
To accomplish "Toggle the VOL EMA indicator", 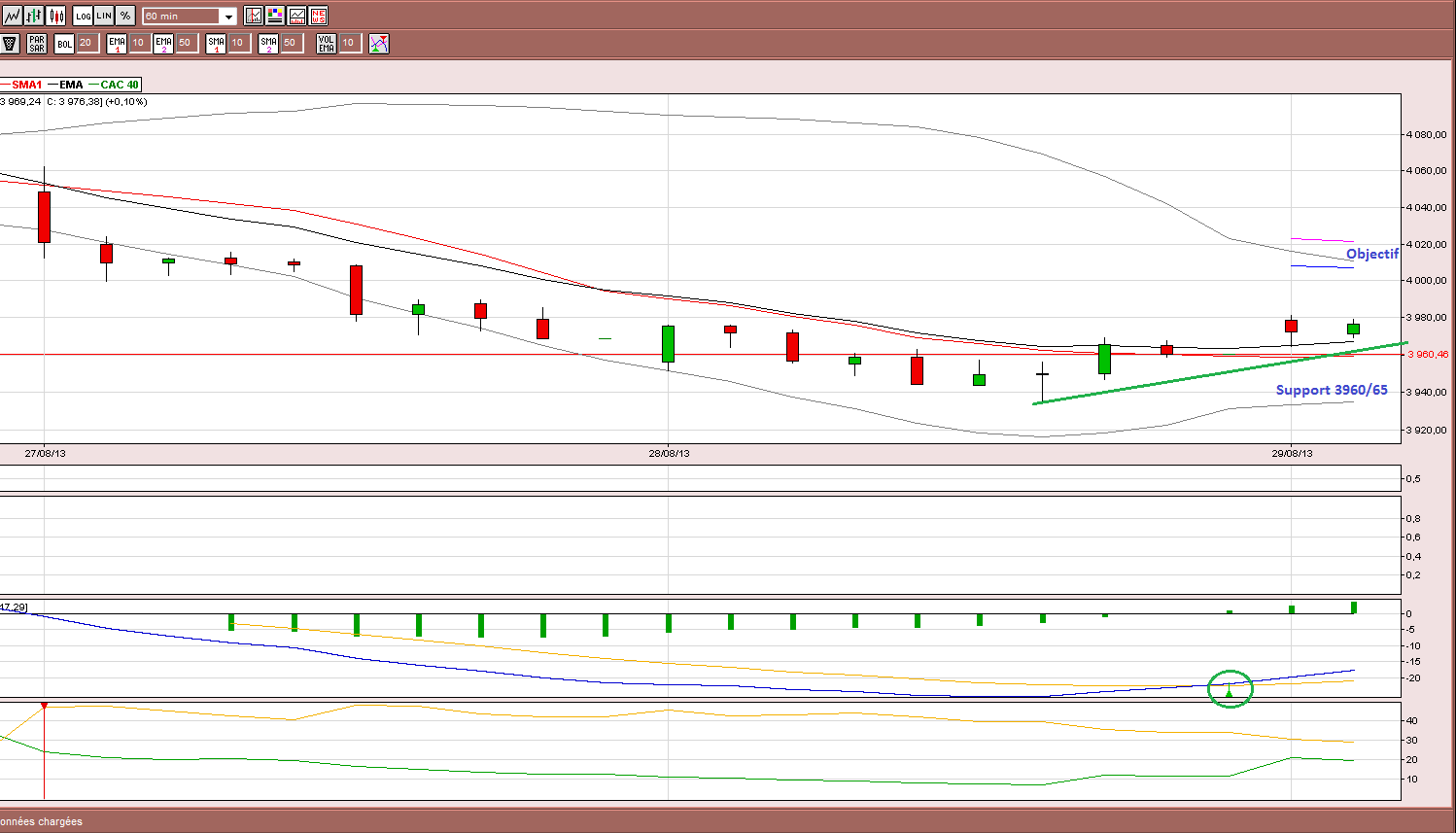I will click(x=327, y=43).
